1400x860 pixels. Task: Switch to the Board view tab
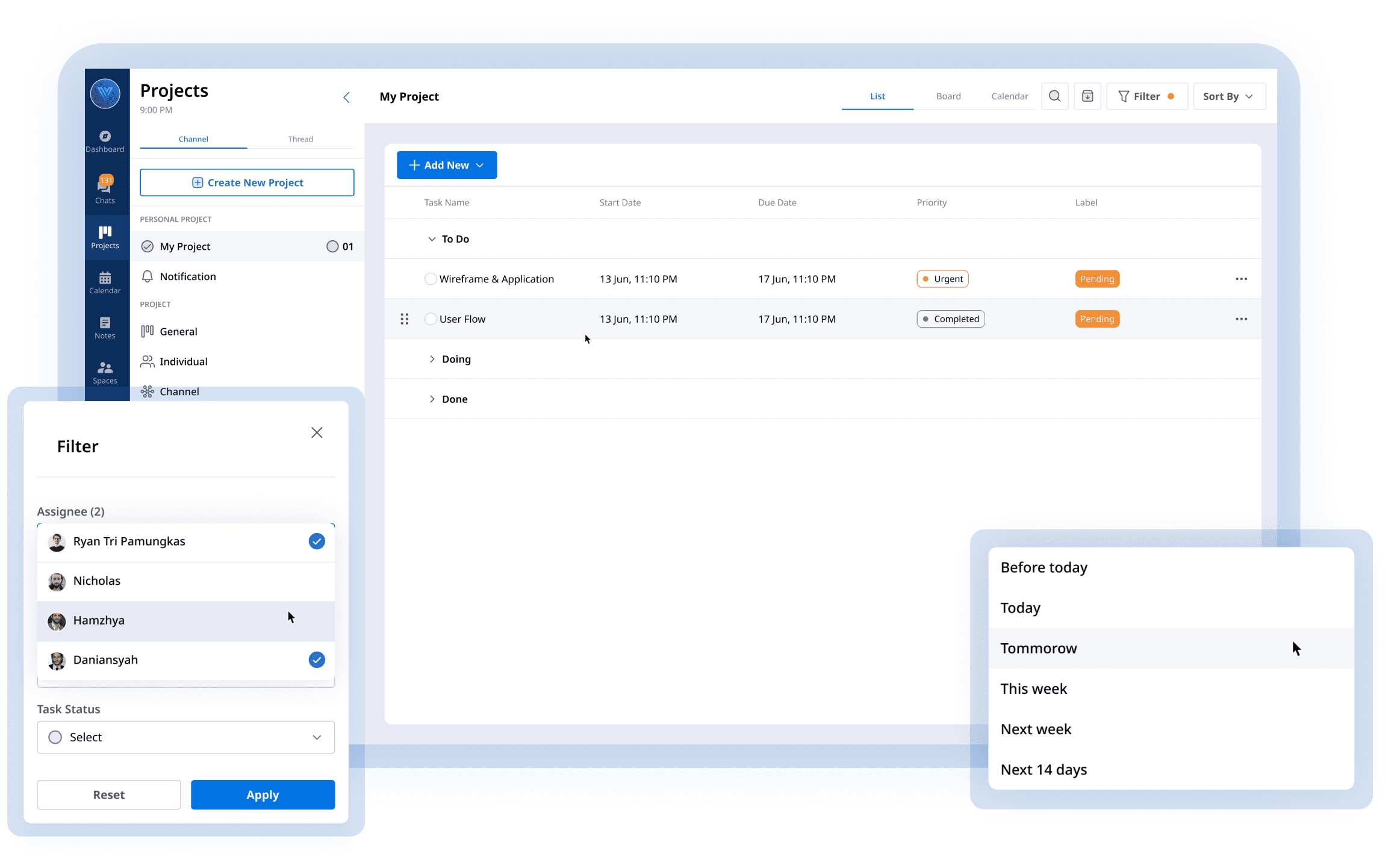coord(948,96)
